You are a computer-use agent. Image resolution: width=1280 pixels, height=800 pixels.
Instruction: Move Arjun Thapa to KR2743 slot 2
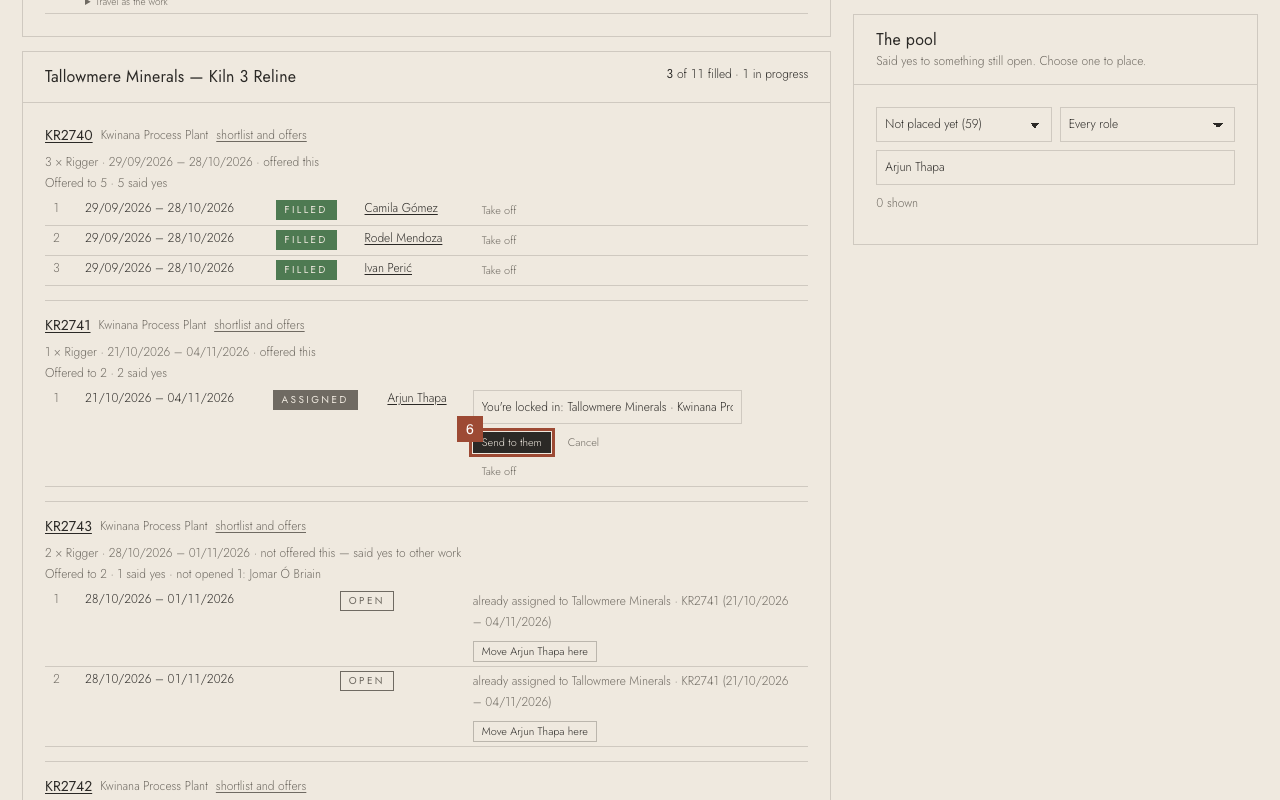tap(535, 732)
